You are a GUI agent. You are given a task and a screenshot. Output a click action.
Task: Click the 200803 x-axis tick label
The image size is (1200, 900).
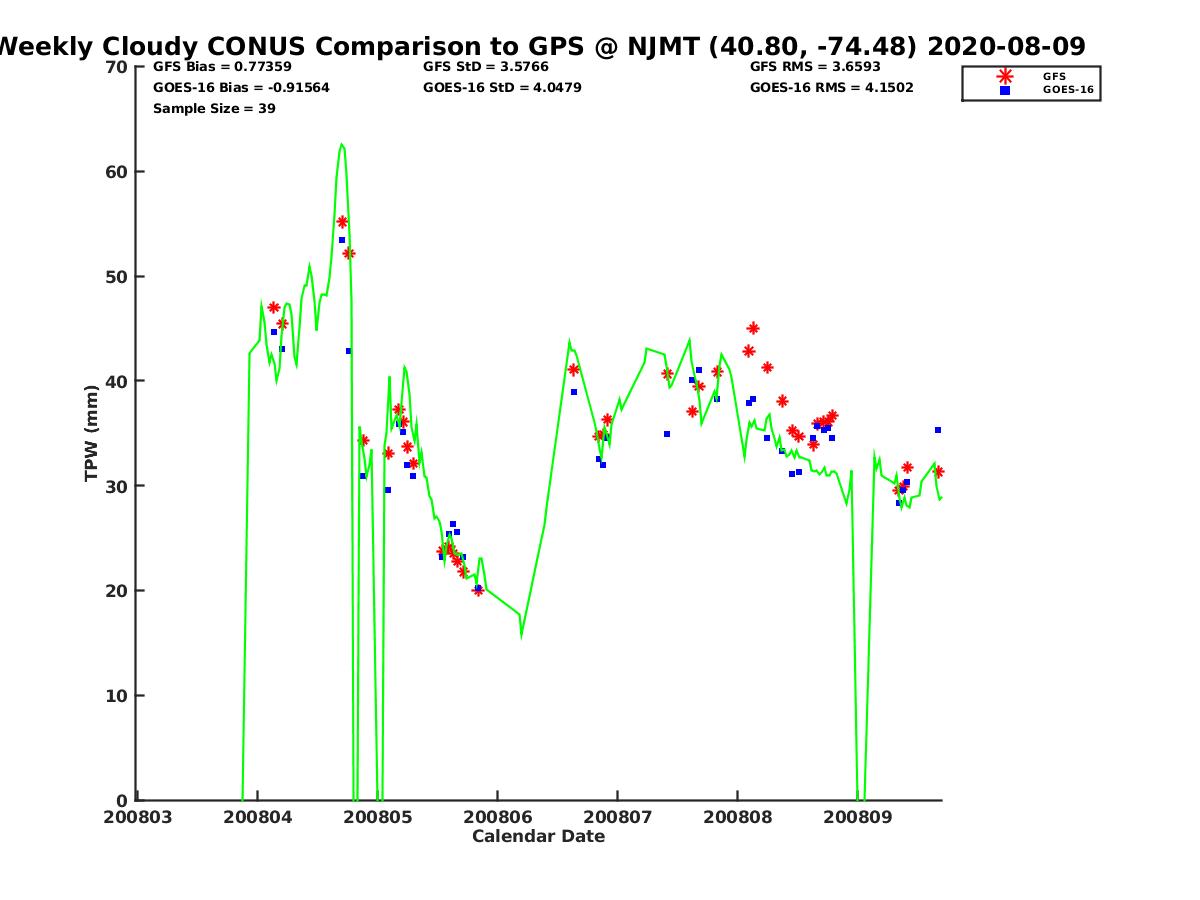(x=138, y=817)
